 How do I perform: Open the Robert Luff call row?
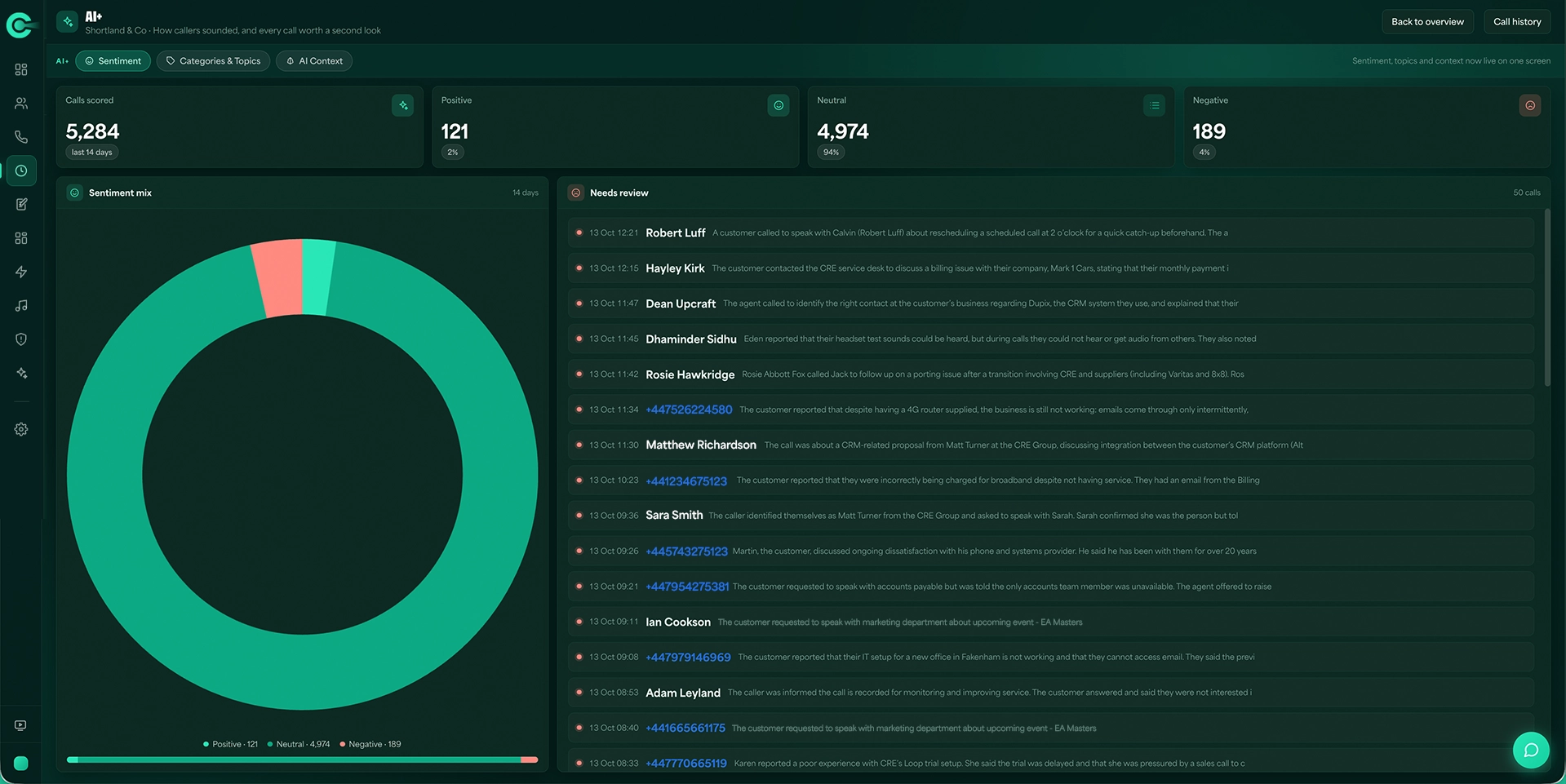(x=1051, y=233)
